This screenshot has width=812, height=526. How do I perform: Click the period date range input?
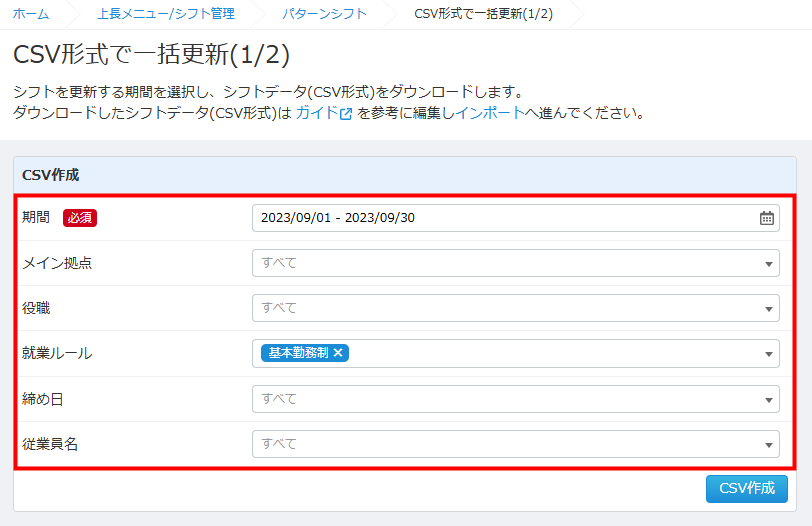pos(500,218)
